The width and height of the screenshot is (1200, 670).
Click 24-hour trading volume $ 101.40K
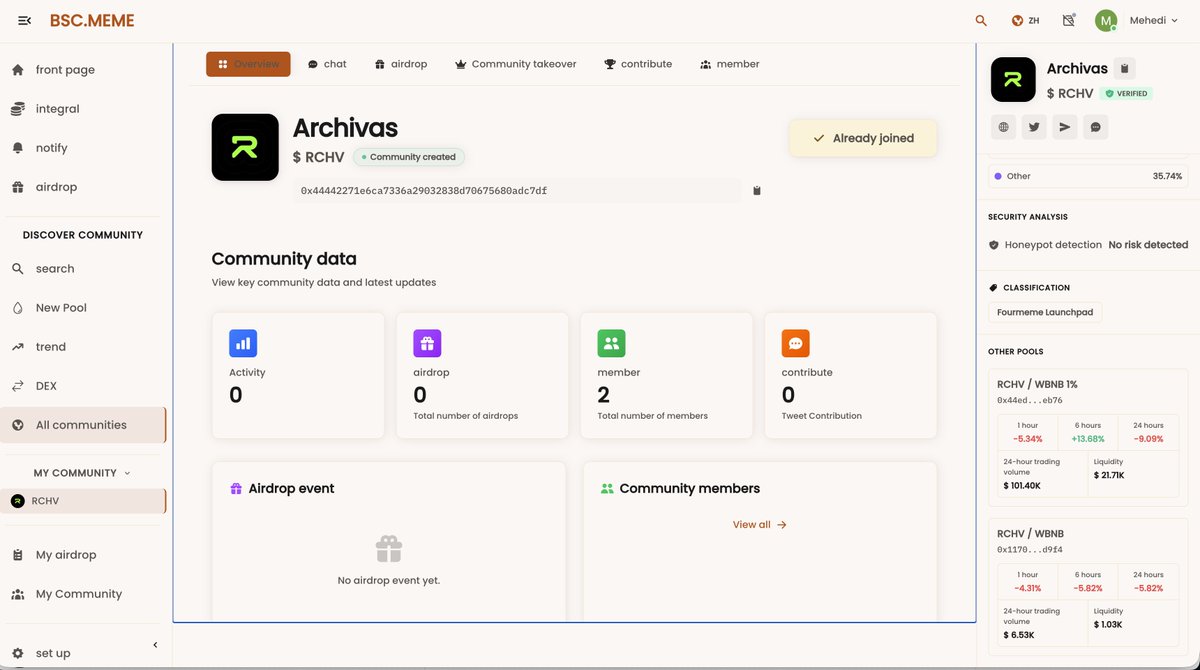1022,485
